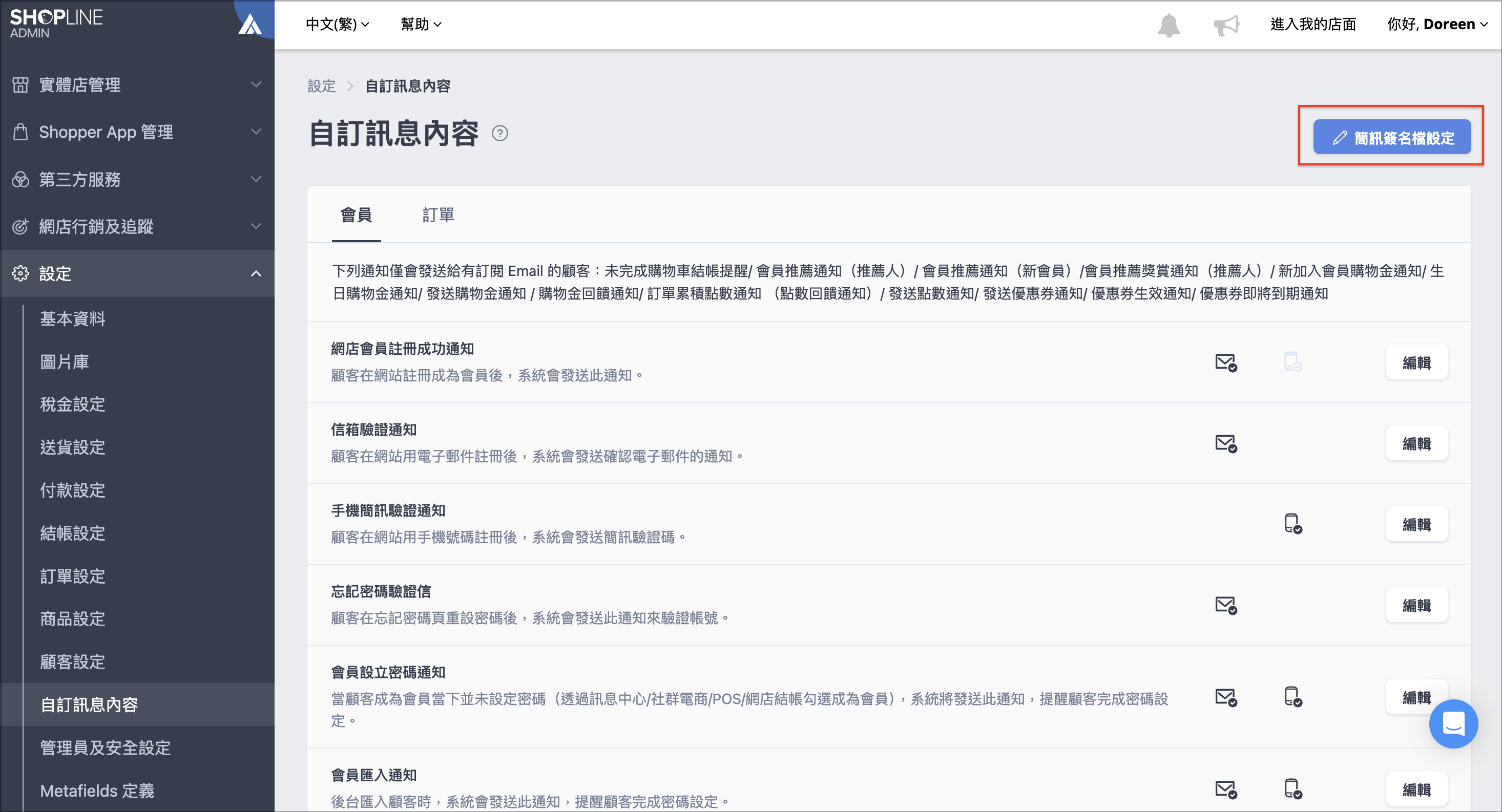Click email icon for 忘記密碼驗證信
Image resolution: width=1502 pixels, height=812 pixels.
point(1225,605)
